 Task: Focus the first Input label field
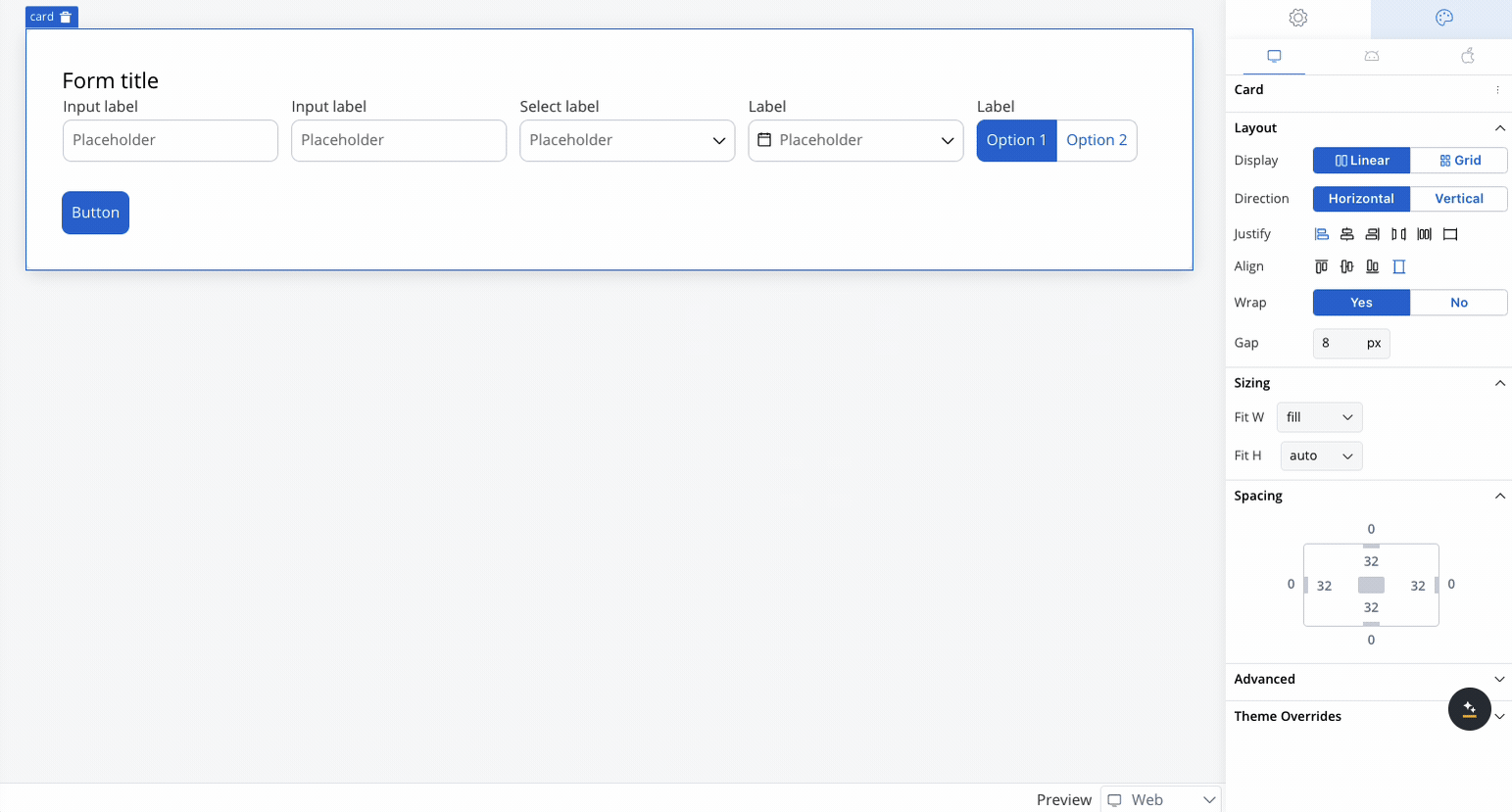tap(171, 140)
